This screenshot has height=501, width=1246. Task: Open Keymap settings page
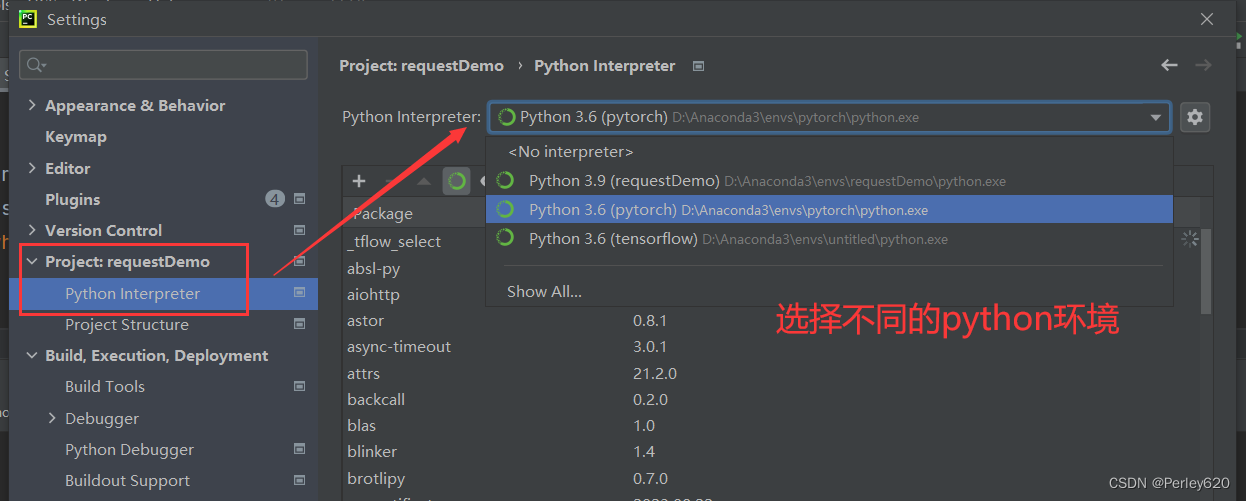tap(76, 136)
